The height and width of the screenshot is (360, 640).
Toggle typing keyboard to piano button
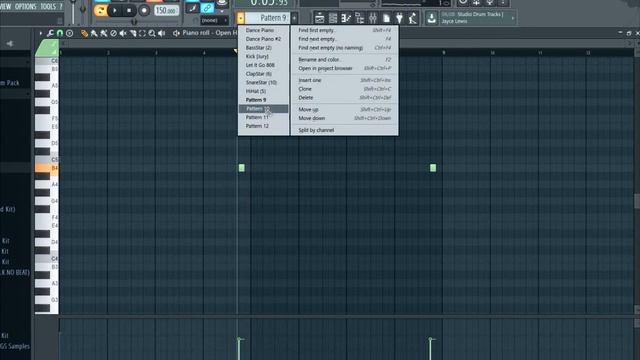click(192, 8)
